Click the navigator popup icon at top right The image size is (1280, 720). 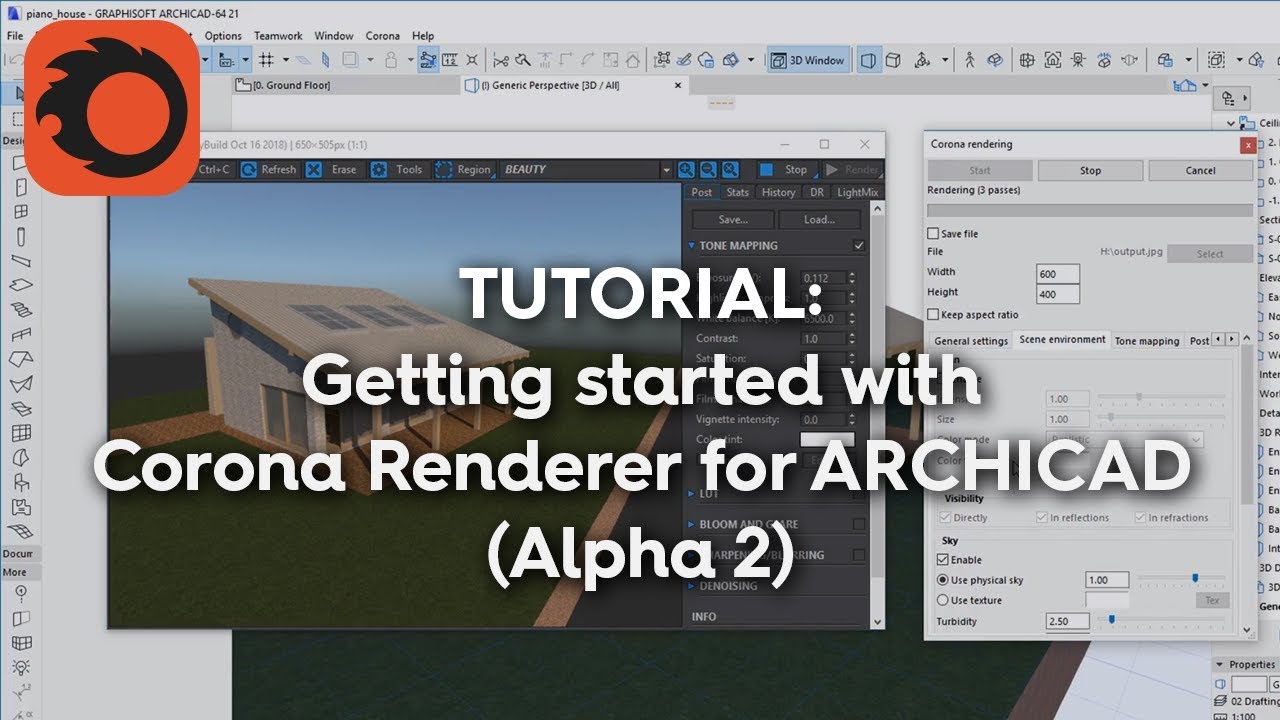coord(1230,98)
